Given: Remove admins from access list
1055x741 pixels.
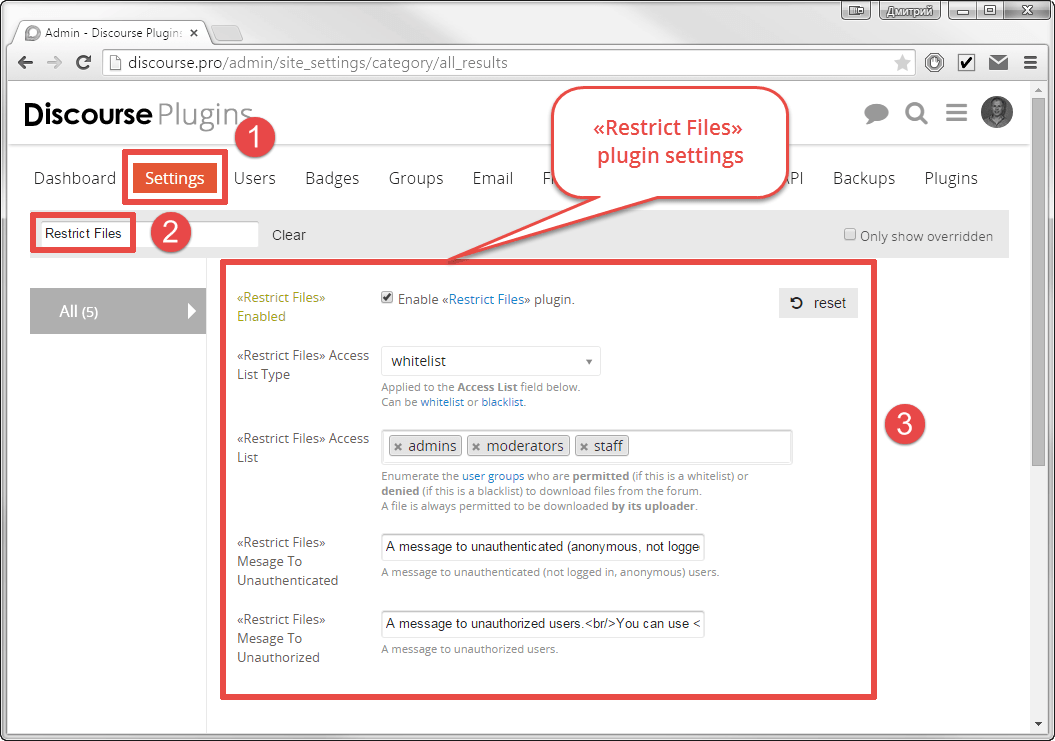Looking at the screenshot, I should 398,447.
